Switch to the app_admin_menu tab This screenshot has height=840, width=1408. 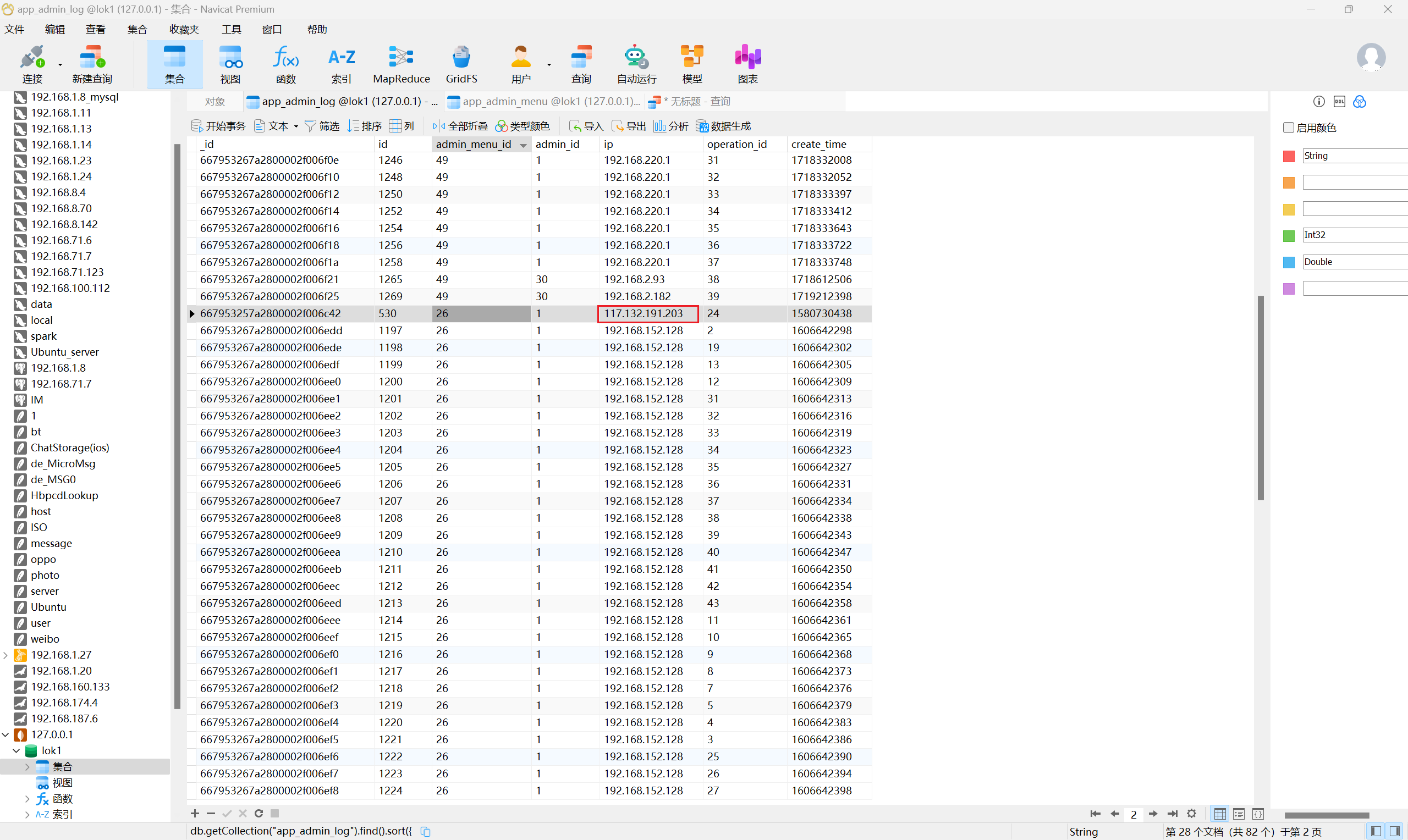coord(544,101)
